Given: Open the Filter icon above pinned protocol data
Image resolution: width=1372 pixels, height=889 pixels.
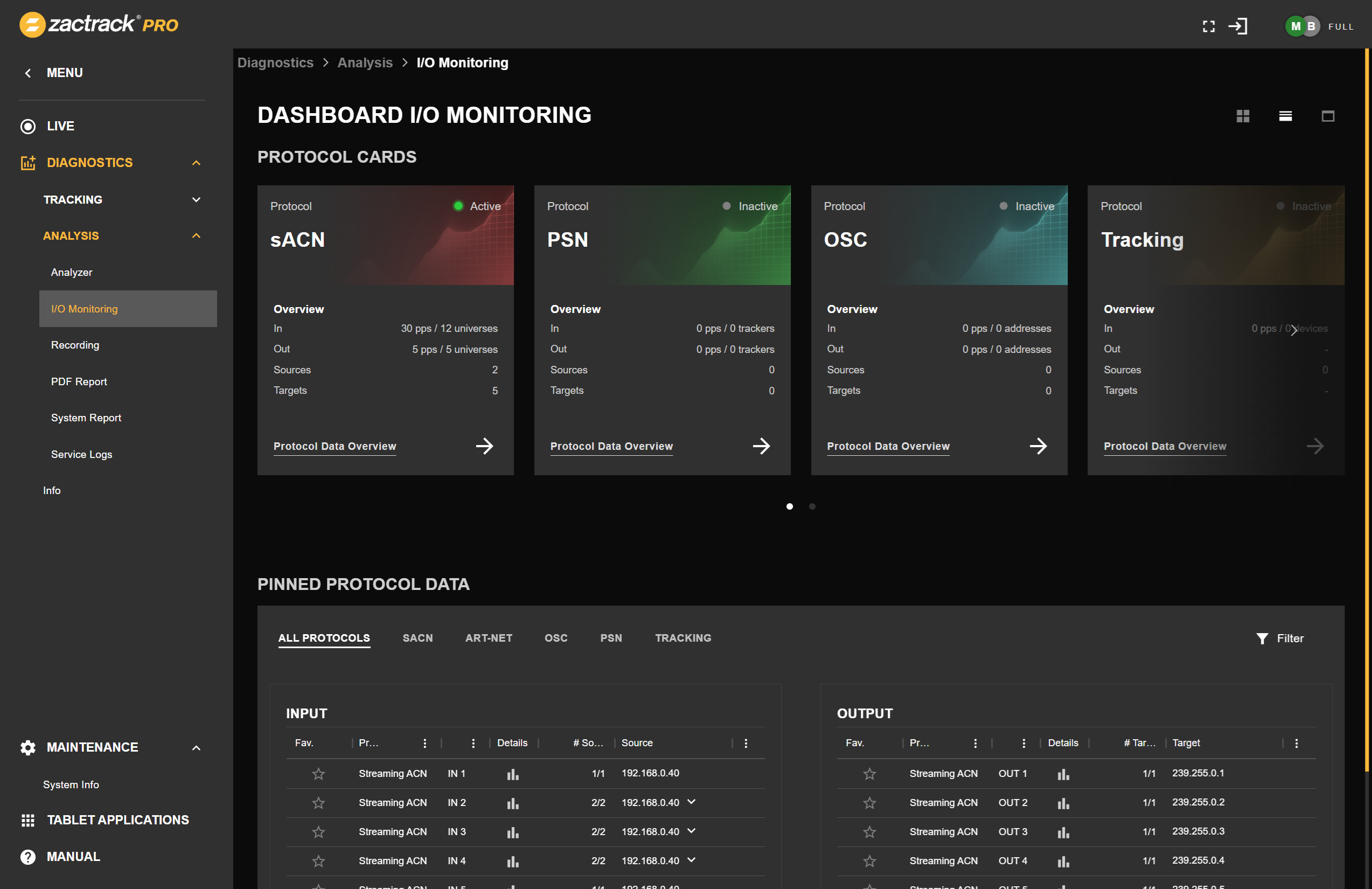Looking at the screenshot, I should pos(1262,638).
